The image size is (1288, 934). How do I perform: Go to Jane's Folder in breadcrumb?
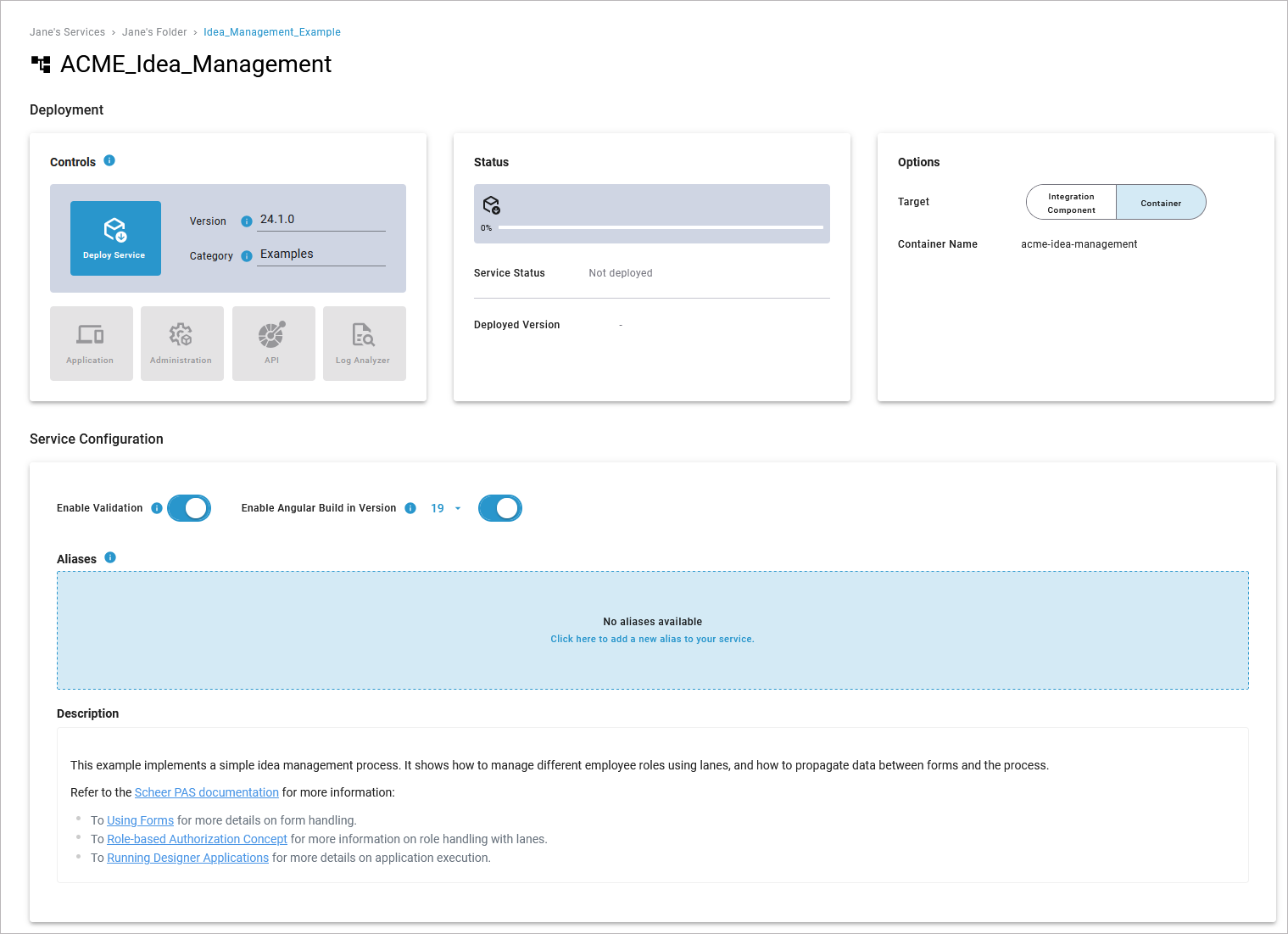point(154,32)
